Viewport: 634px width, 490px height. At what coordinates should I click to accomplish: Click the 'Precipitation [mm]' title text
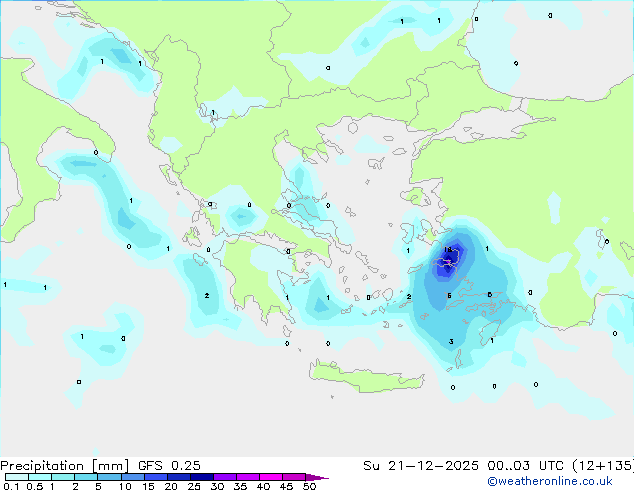click(65, 466)
